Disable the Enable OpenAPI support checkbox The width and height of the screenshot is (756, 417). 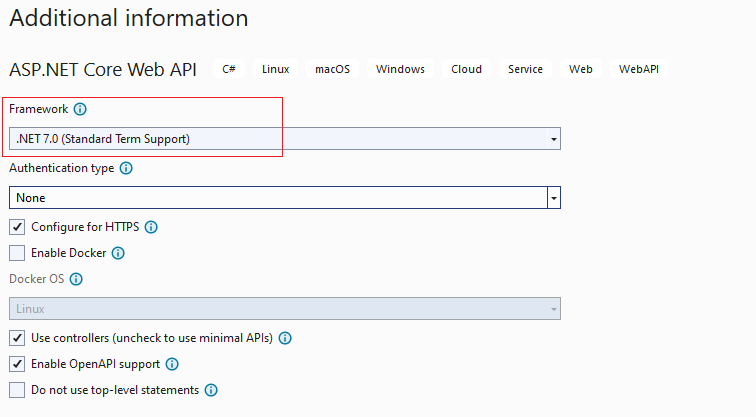point(17,364)
